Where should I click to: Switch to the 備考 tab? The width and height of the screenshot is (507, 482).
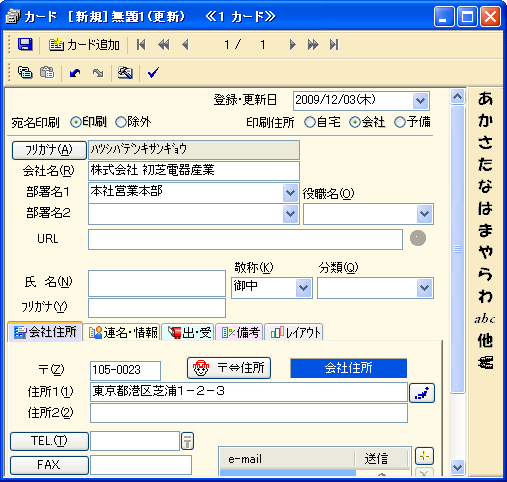click(x=240, y=333)
